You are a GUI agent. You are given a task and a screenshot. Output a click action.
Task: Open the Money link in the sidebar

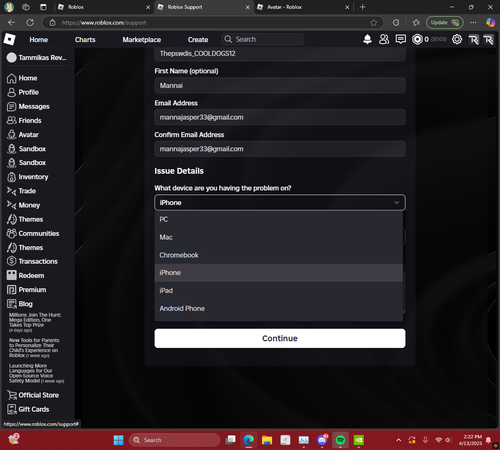pos(29,205)
